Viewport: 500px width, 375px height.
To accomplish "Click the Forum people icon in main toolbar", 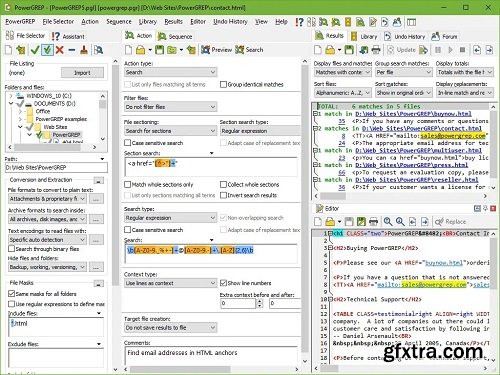I will point(397,22).
